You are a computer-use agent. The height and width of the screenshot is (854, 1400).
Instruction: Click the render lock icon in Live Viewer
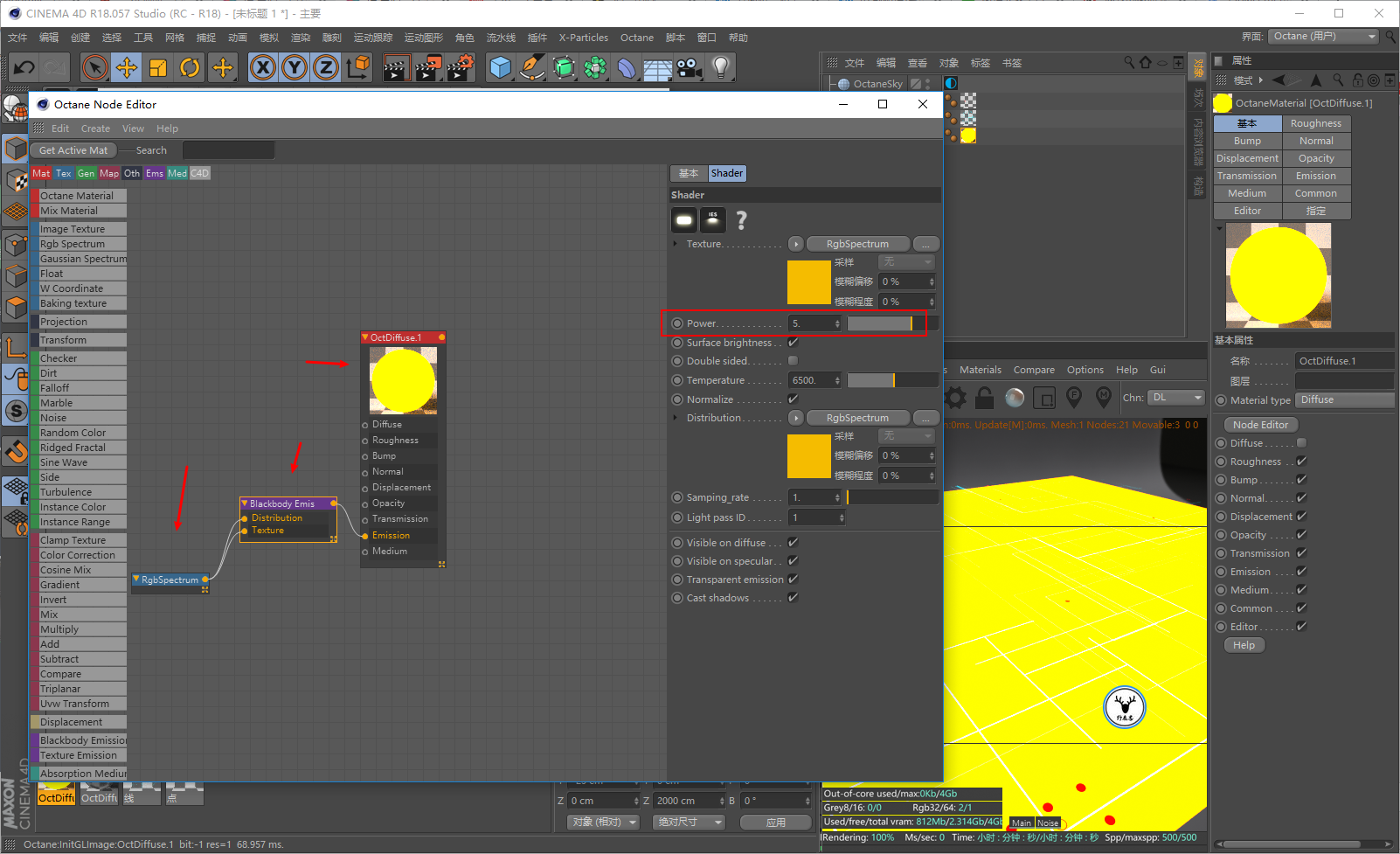(x=984, y=399)
